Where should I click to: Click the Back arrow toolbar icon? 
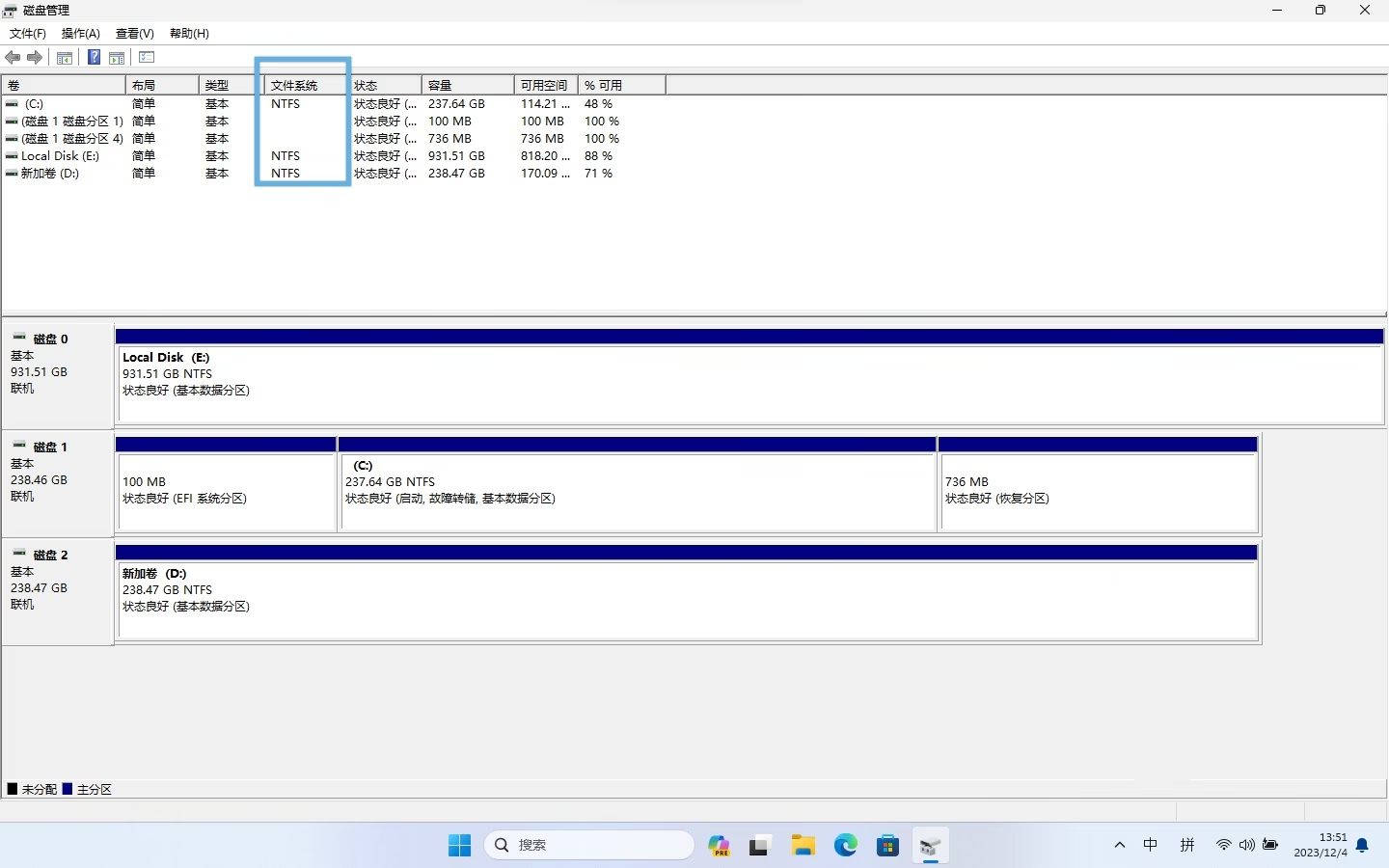13,58
